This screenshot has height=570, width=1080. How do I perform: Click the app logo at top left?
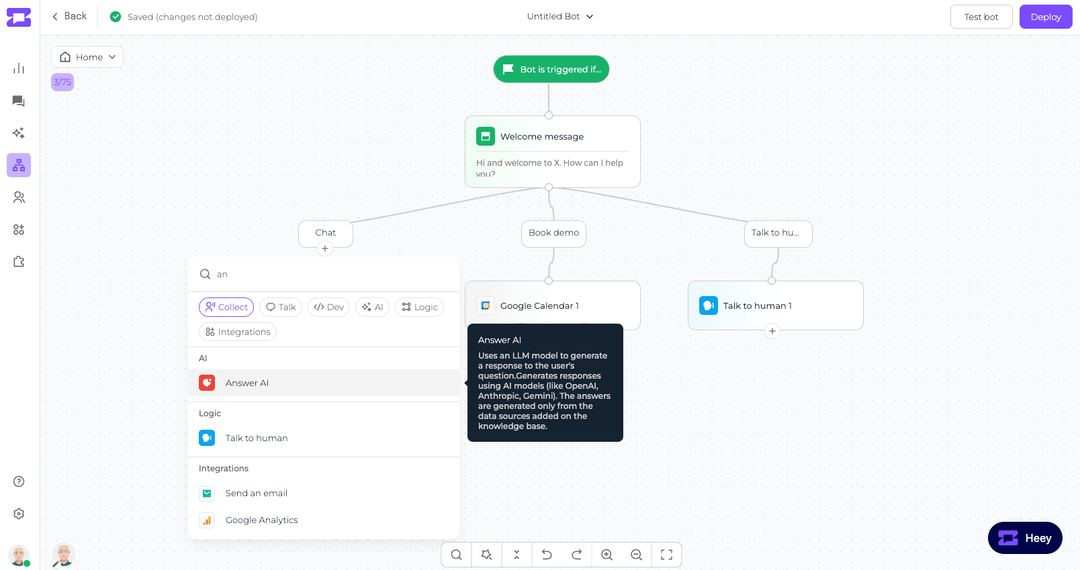point(19,17)
